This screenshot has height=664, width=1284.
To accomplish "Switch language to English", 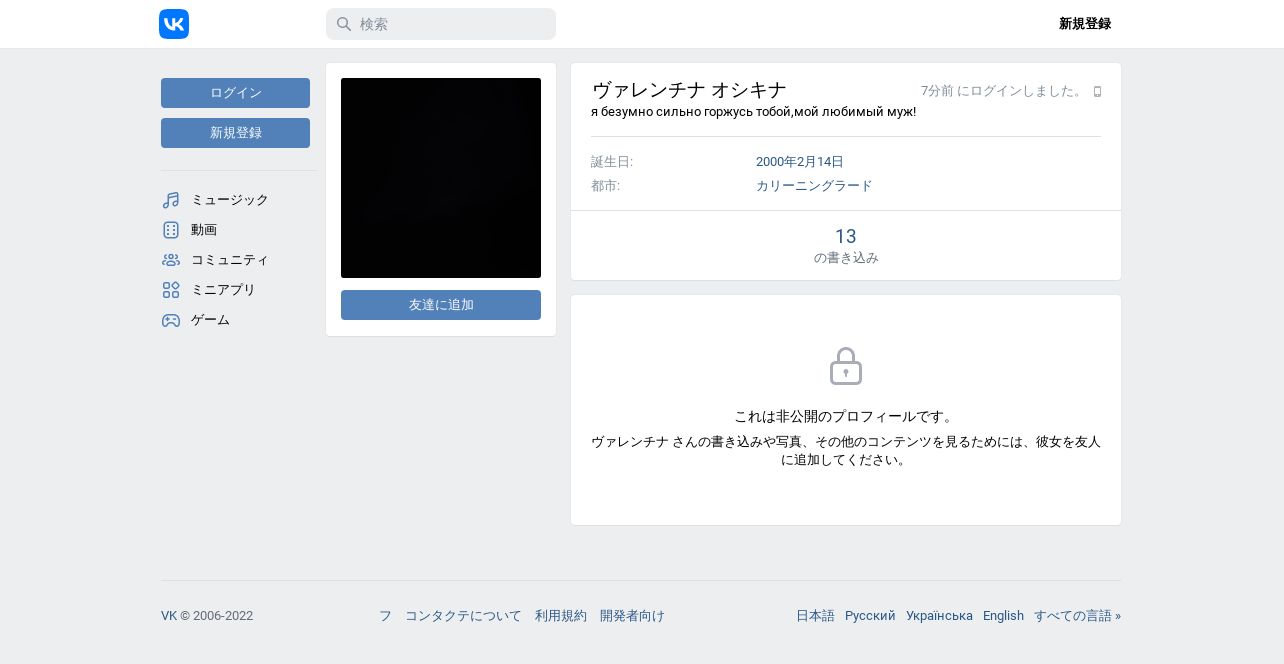I will pos(1003,616).
